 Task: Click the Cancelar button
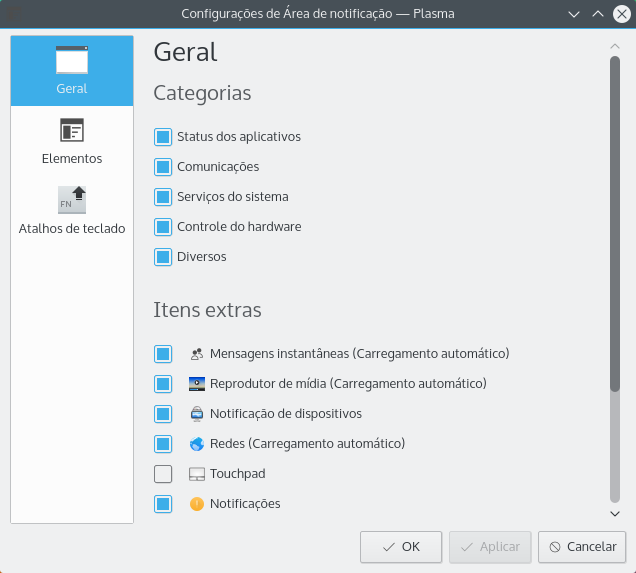582,547
